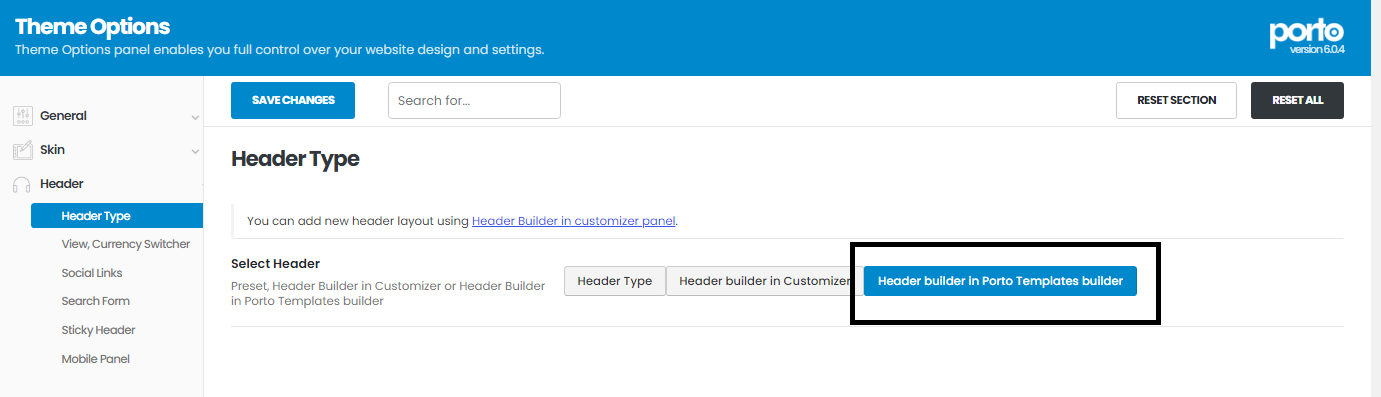Open Social Links settings
The width and height of the screenshot is (1381, 397).
pos(92,273)
